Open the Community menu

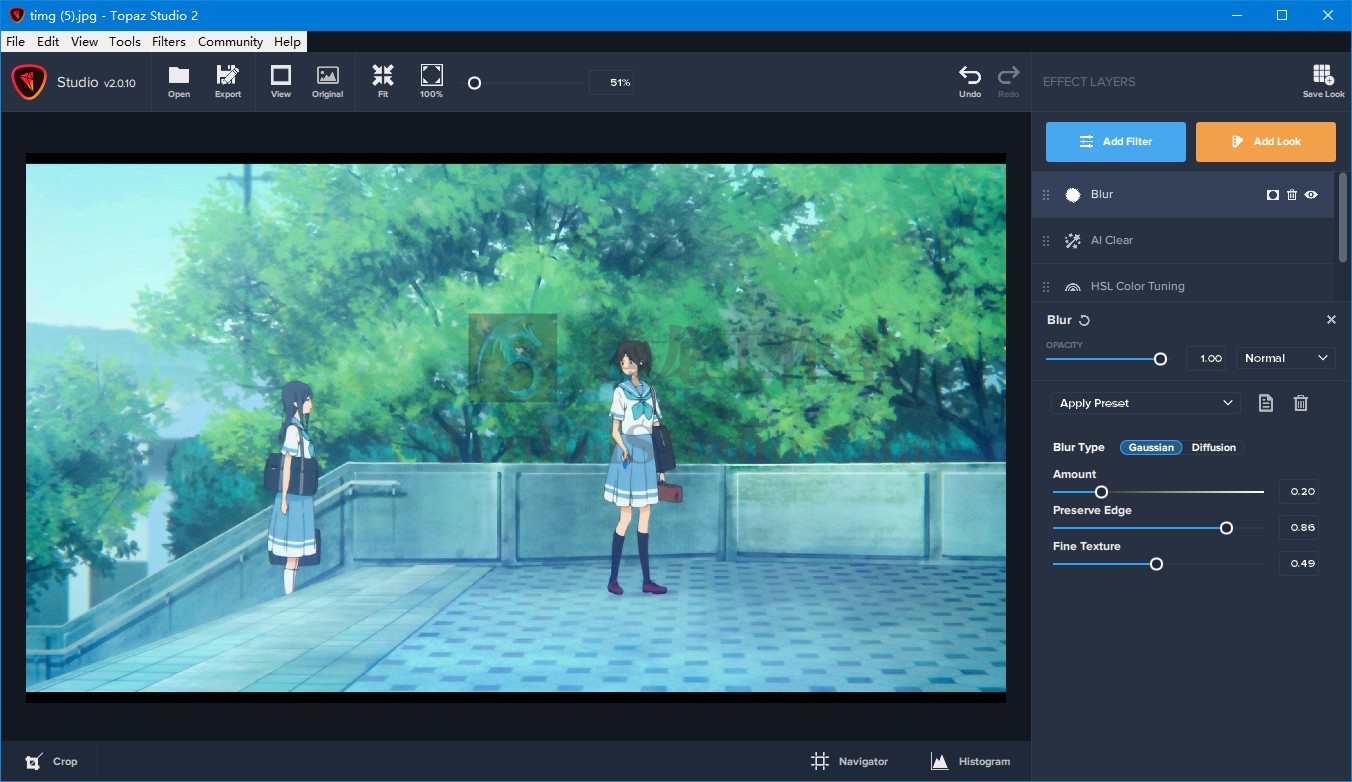(x=230, y=42)
